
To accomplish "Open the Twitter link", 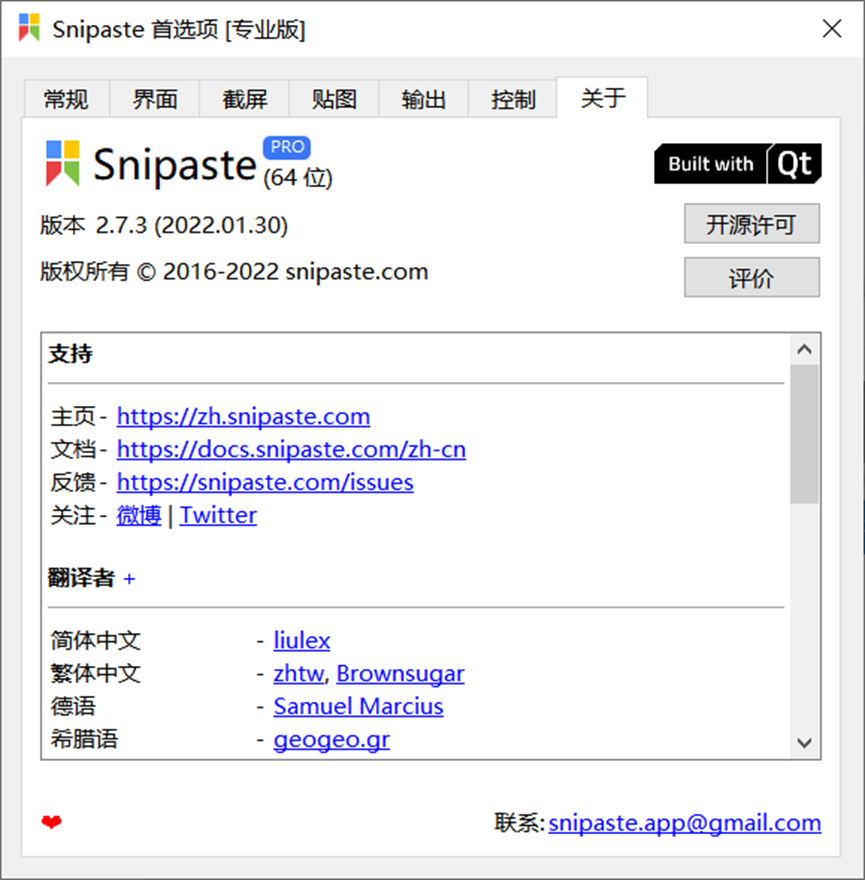I will tap(218, 515).
